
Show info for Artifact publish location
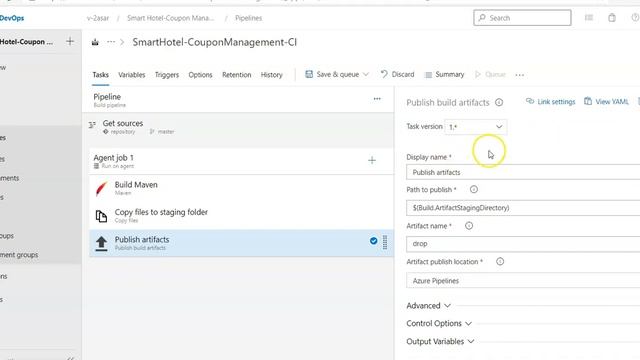coord(500,262)
